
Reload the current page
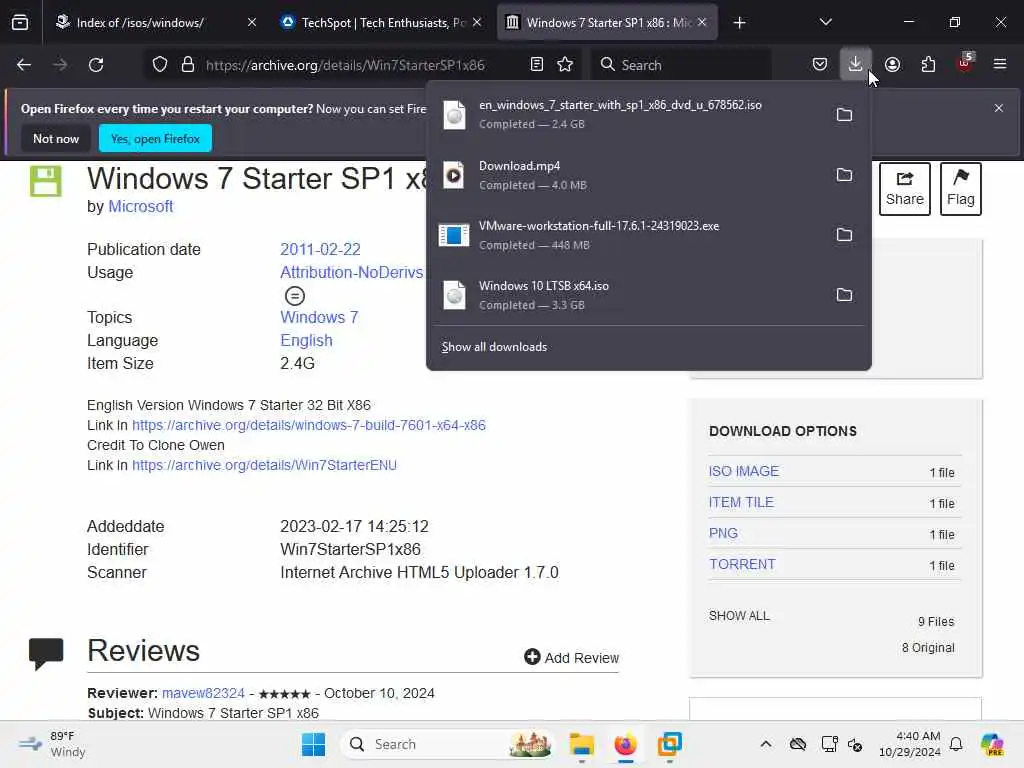tap(96, 65)
